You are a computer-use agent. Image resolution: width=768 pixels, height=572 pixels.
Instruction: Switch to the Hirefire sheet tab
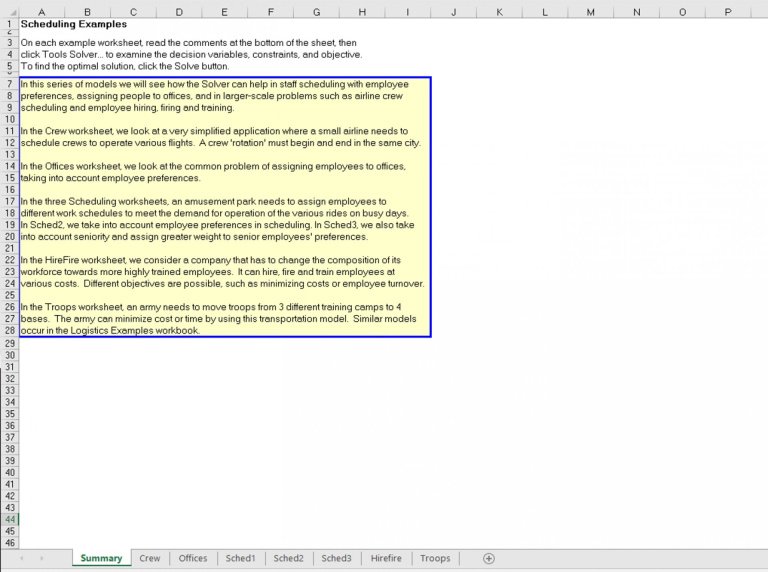[386, 558]
